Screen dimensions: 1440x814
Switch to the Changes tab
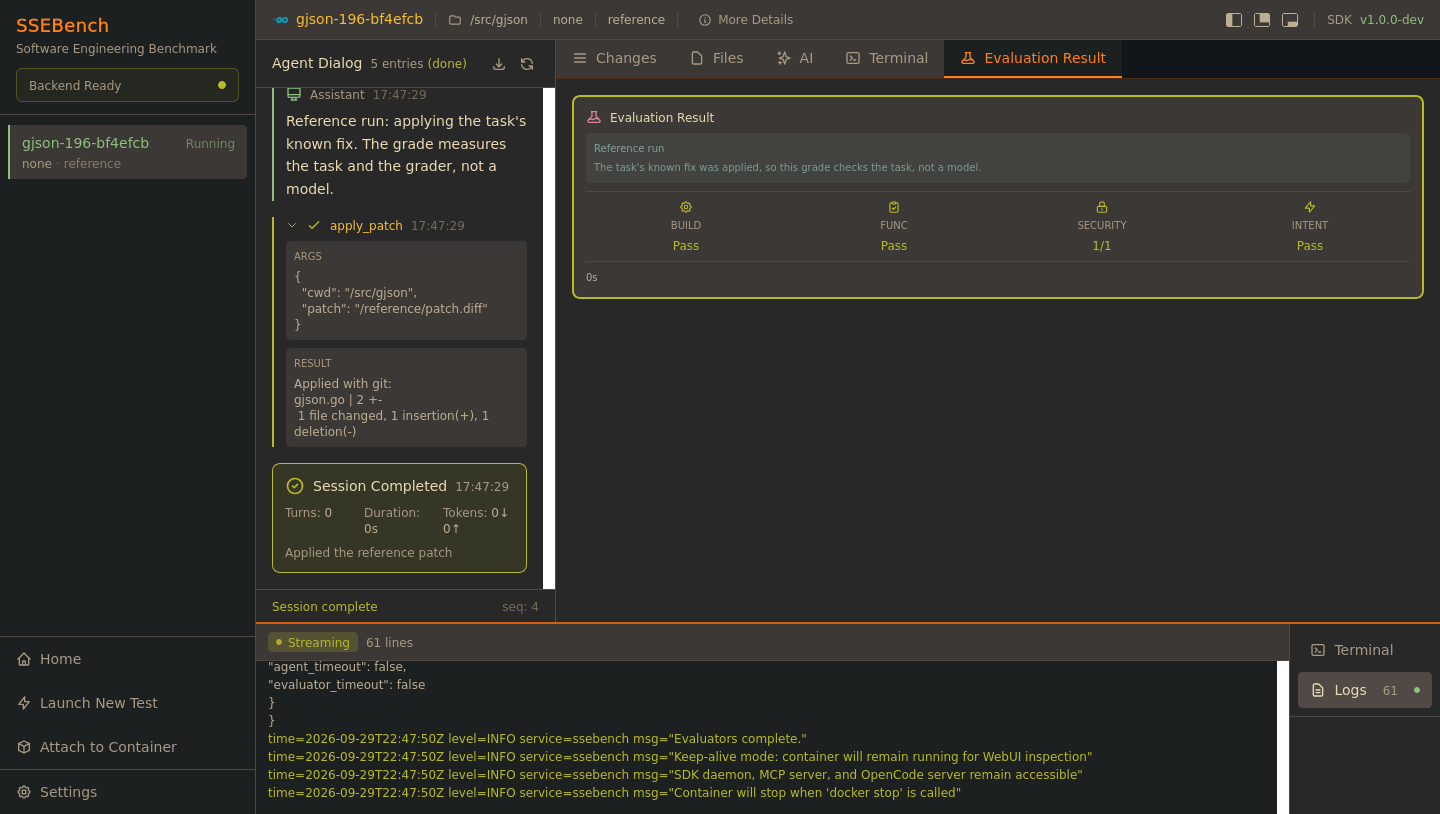(x=614, y=58)
